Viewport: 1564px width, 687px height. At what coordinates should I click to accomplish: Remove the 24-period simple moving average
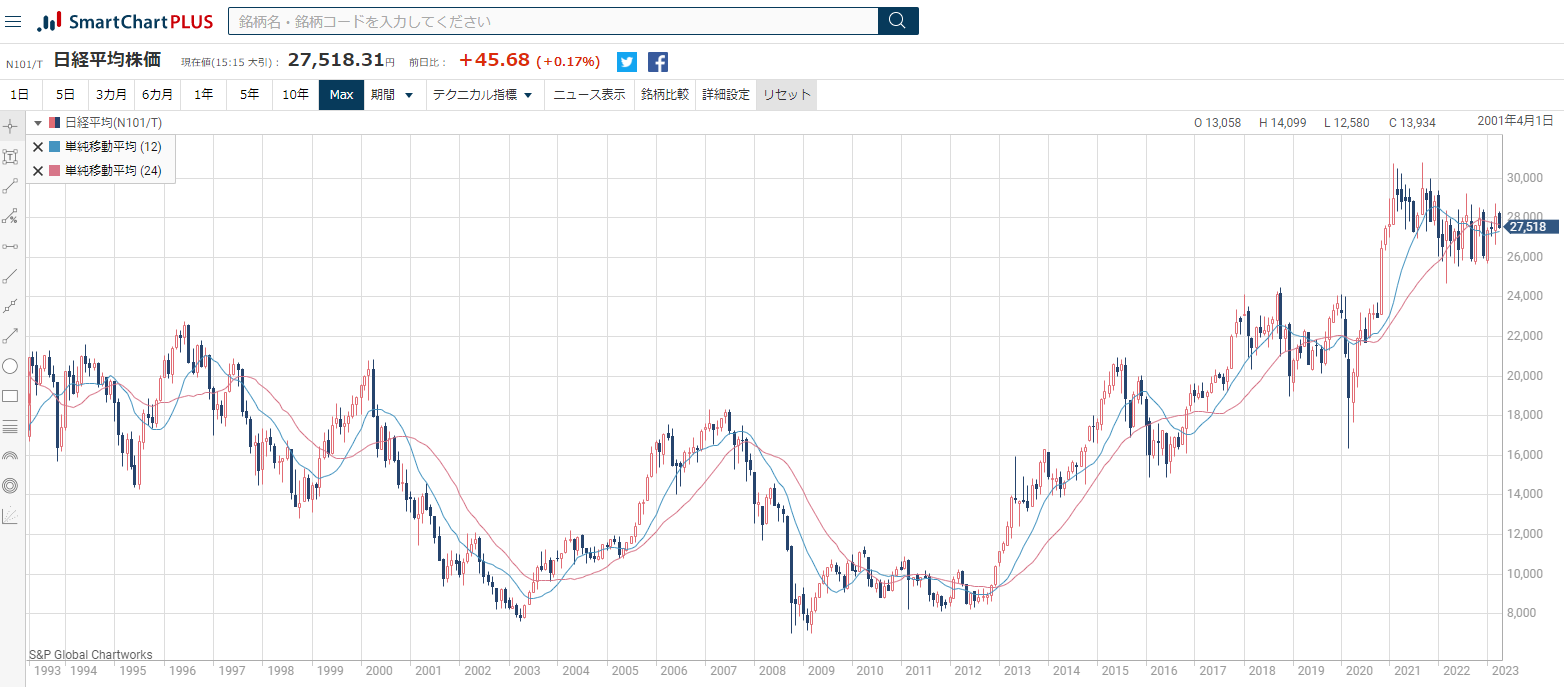pyautogui.click(x=38, y=171)
